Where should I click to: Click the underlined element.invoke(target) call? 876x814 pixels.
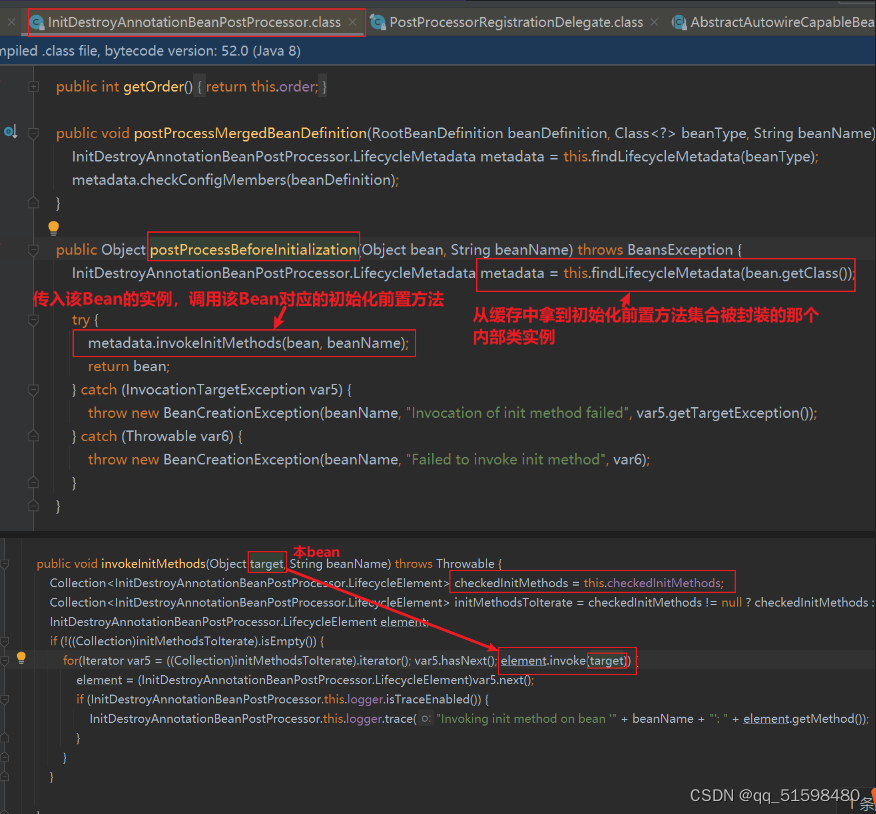point(566,660)
